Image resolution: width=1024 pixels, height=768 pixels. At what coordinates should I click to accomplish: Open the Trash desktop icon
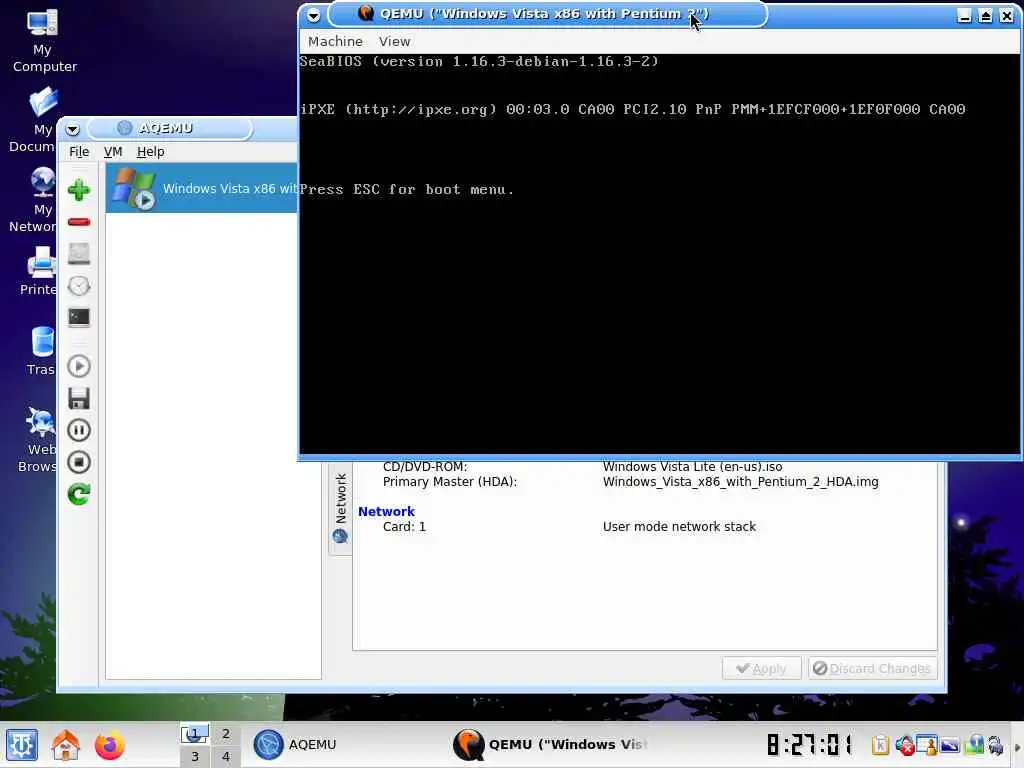pos(40,351)
